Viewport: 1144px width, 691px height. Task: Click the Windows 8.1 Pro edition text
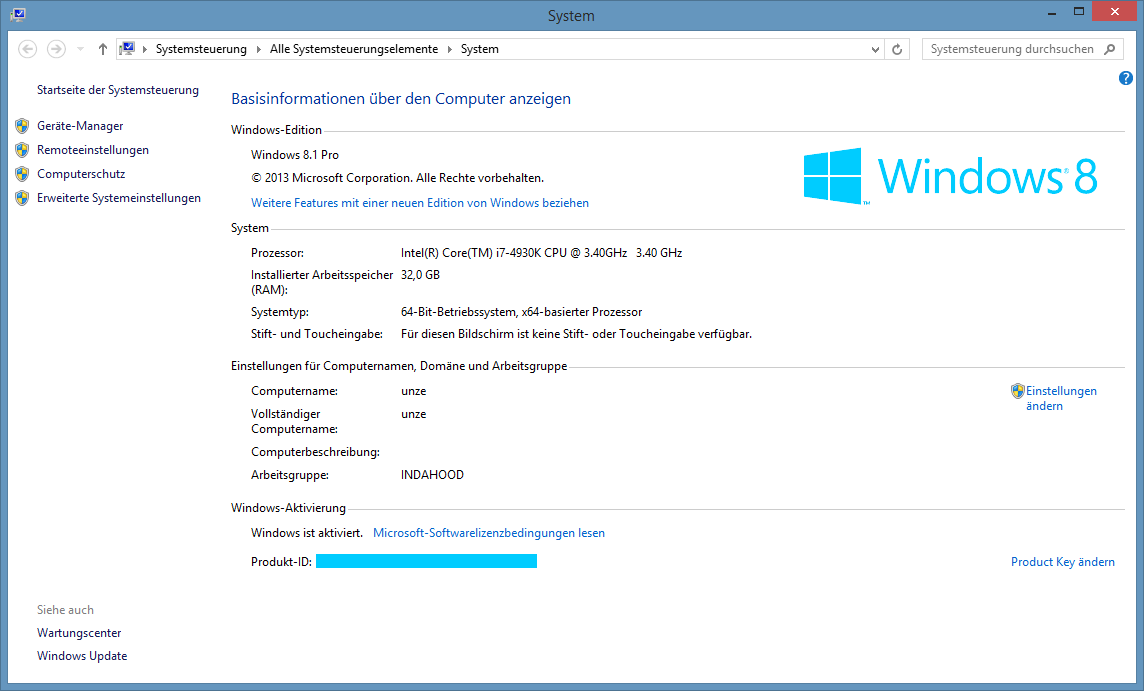[295, 155]
